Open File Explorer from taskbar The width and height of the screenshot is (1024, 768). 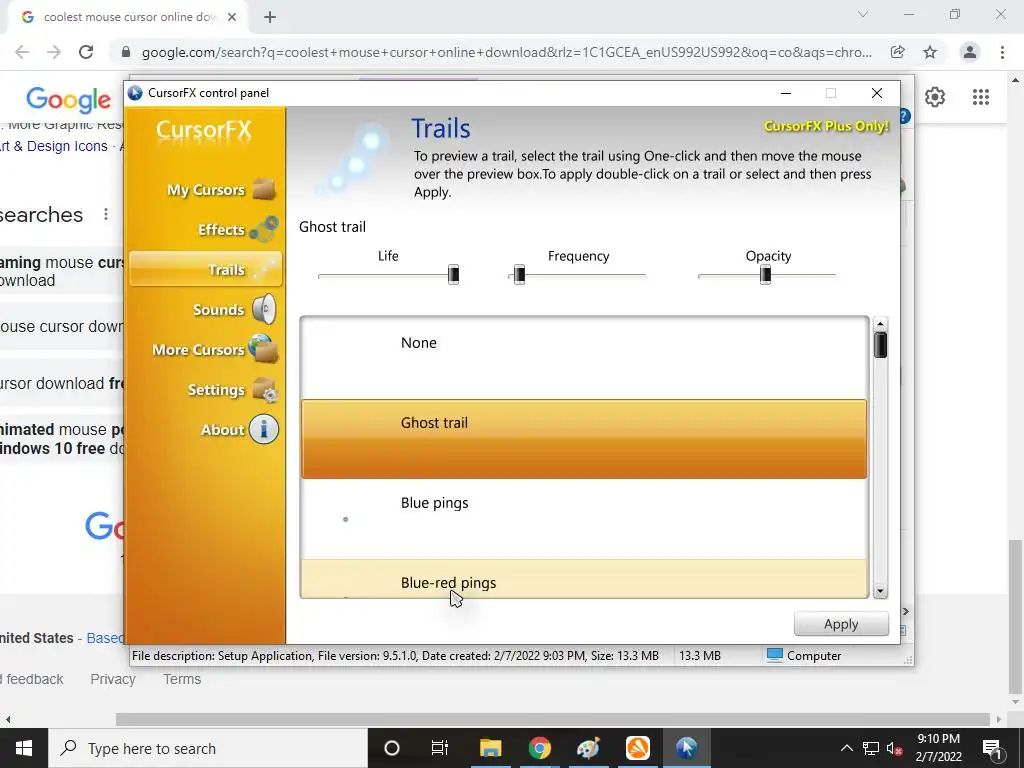tap(490, 748)
